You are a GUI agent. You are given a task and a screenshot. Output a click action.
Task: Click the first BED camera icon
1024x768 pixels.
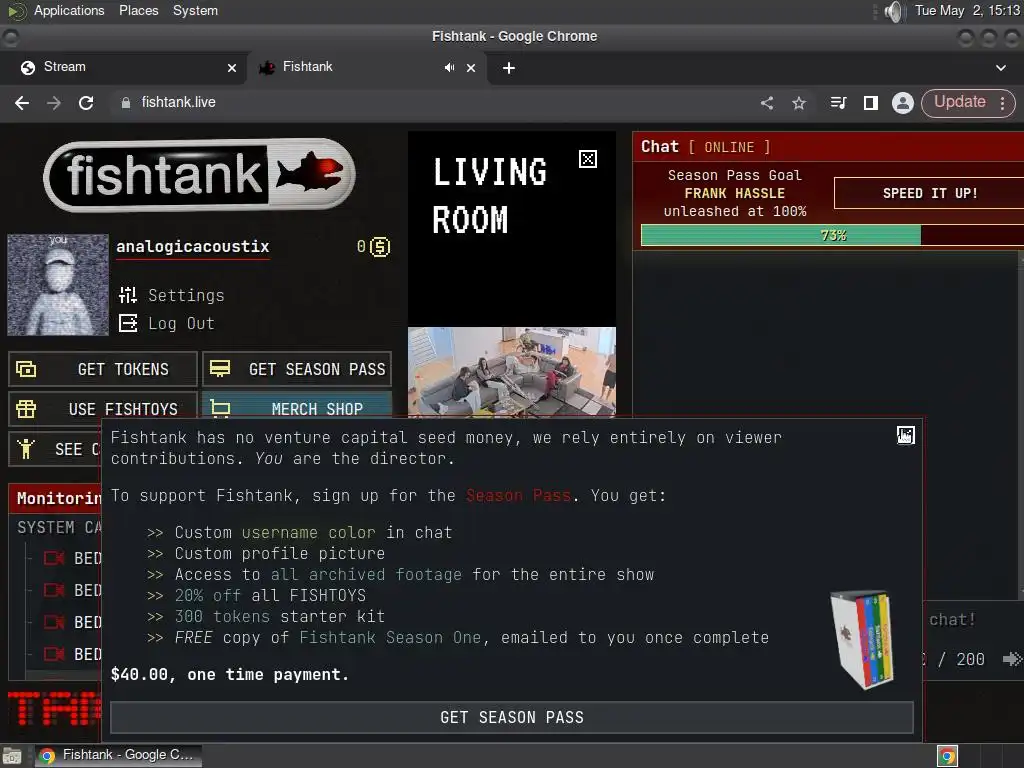click(54, 558)
